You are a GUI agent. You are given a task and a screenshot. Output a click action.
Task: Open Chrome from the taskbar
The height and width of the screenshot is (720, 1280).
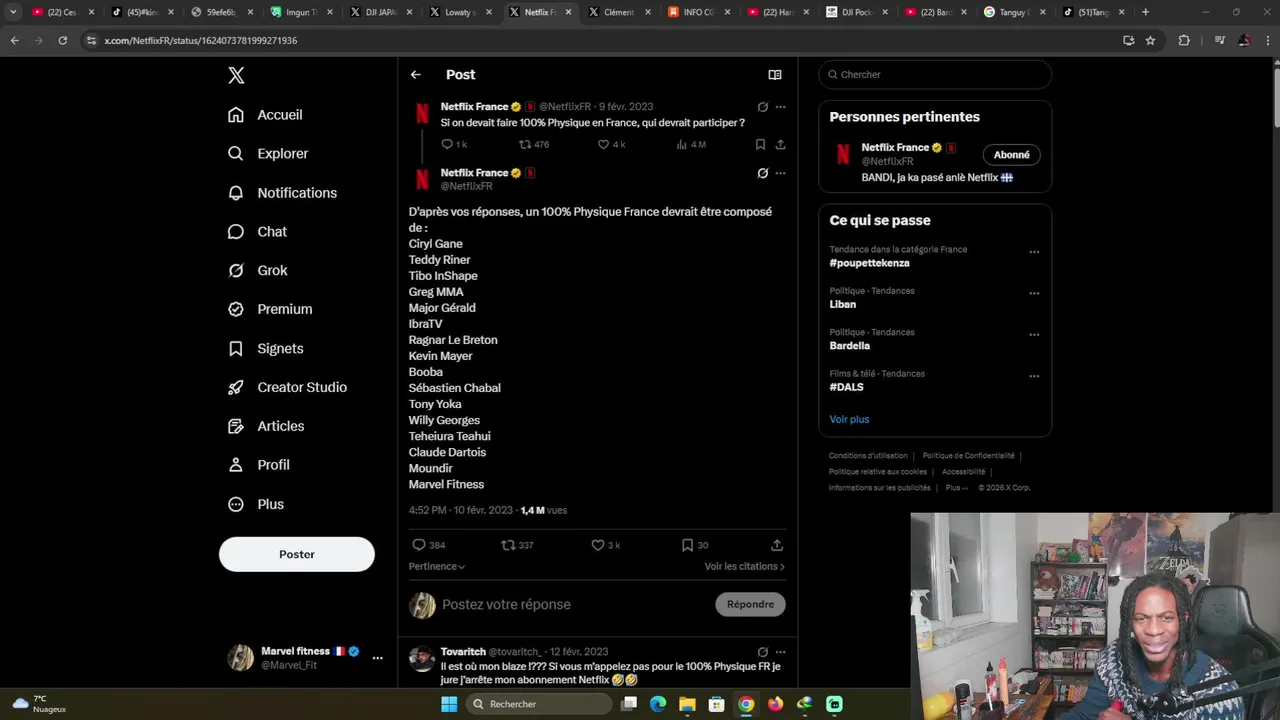[746, 704]
